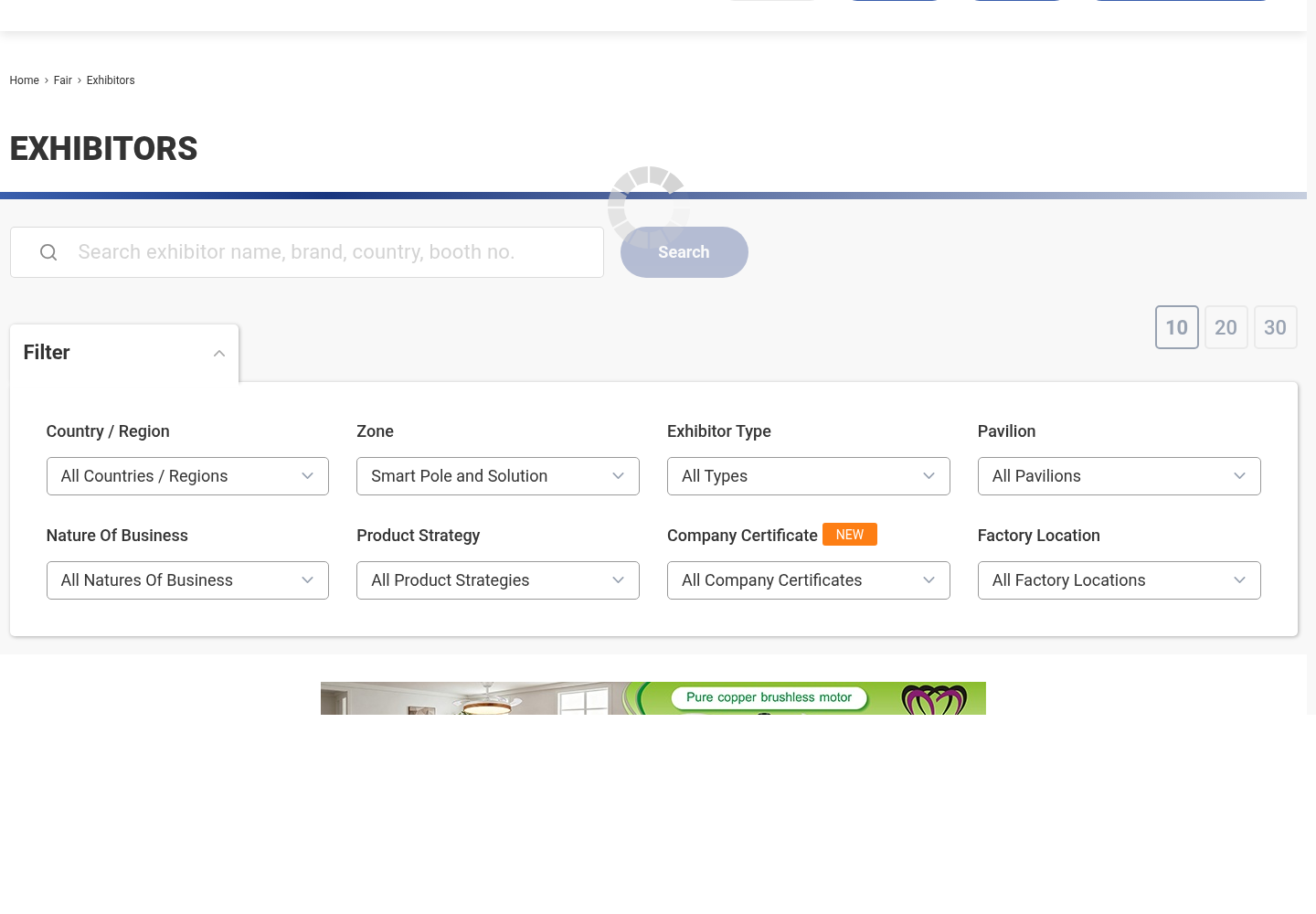The height and width of the screenshot is (914, 1316).
Task: Open the Product Strategy dropdown
Action: click(x=498, y=580)
